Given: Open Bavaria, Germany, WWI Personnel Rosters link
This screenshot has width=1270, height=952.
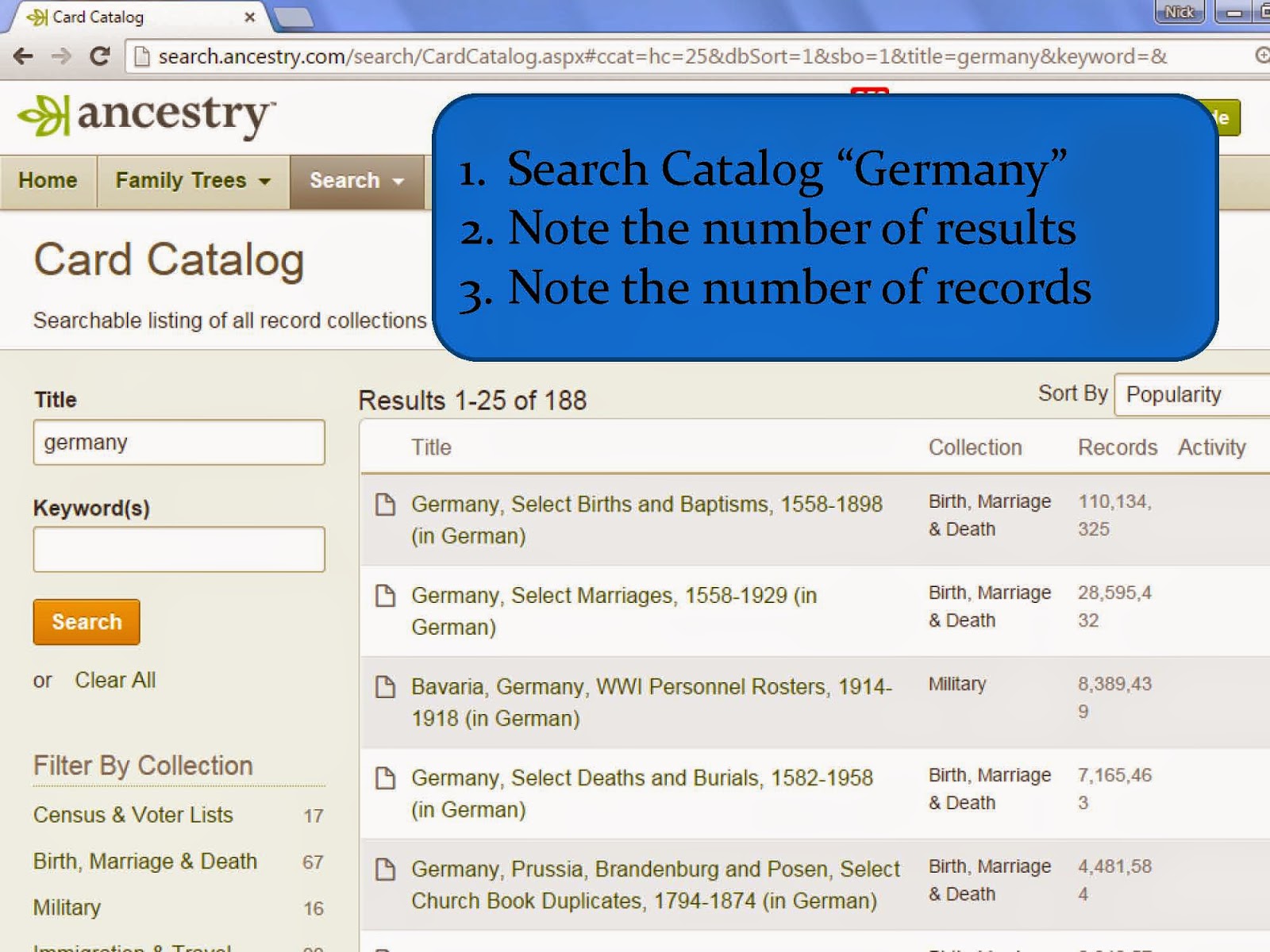Looking at the screenshot, I should [652, 702].
